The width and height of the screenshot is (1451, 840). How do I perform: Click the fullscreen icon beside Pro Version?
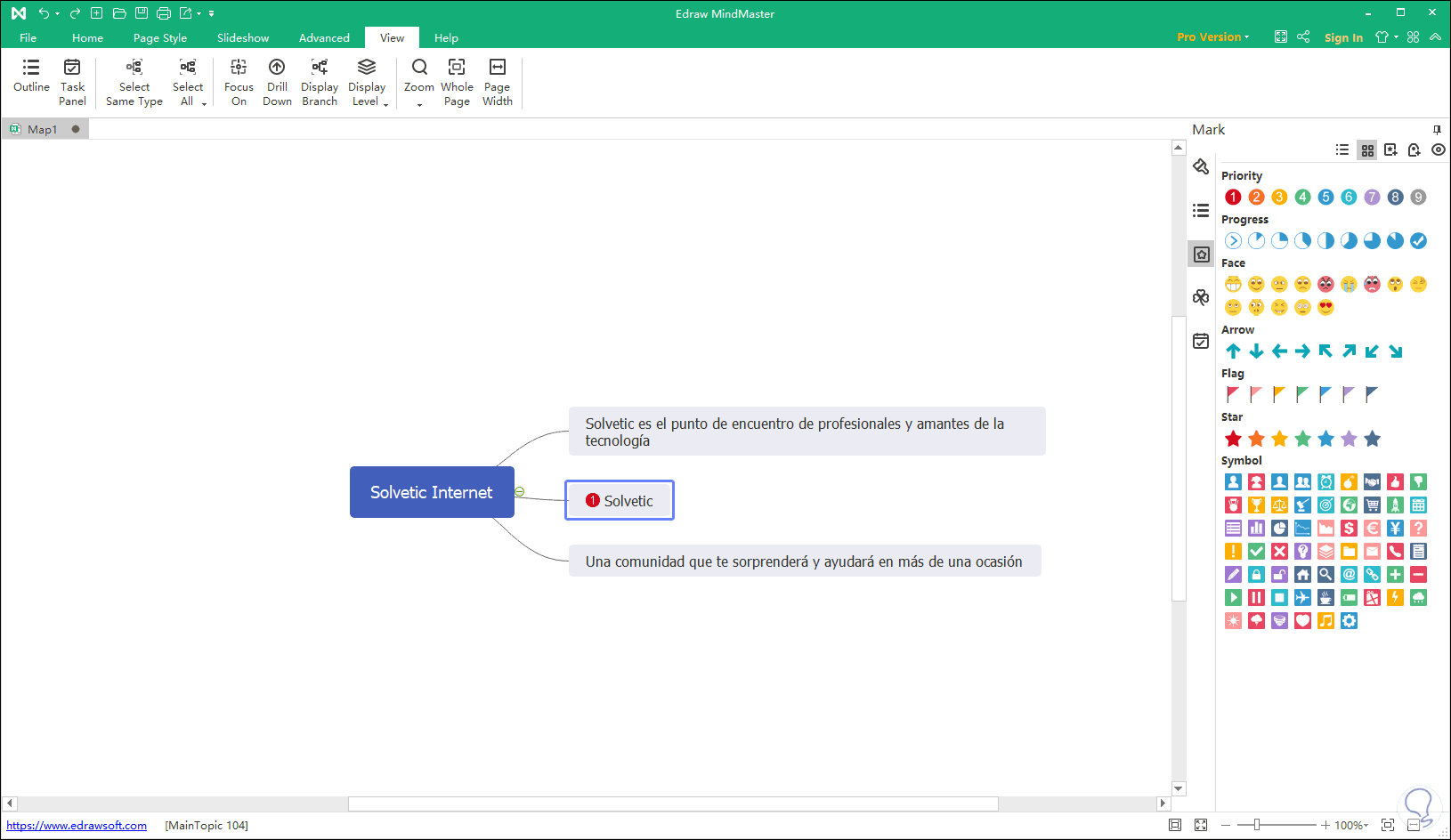pyautogui.click(x=1281, y=37)
